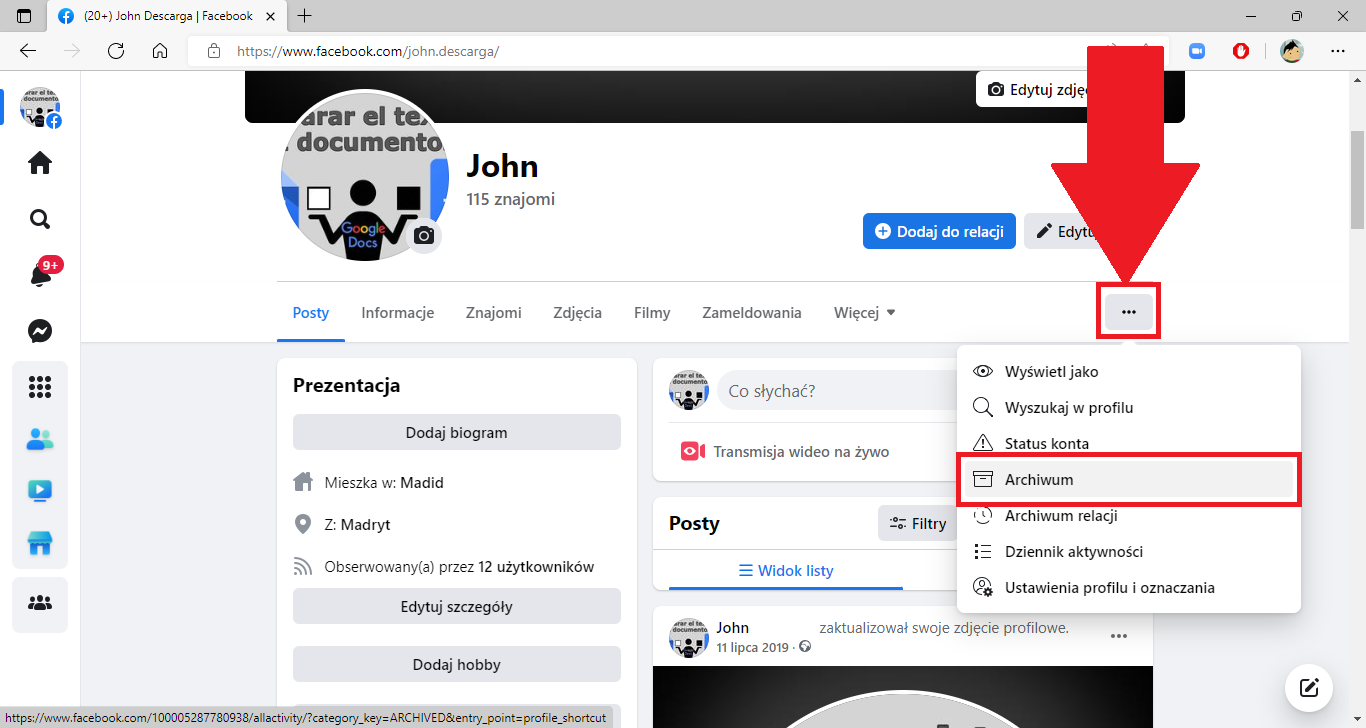Select Wyświetl jako from the menu

[1129, 371]
